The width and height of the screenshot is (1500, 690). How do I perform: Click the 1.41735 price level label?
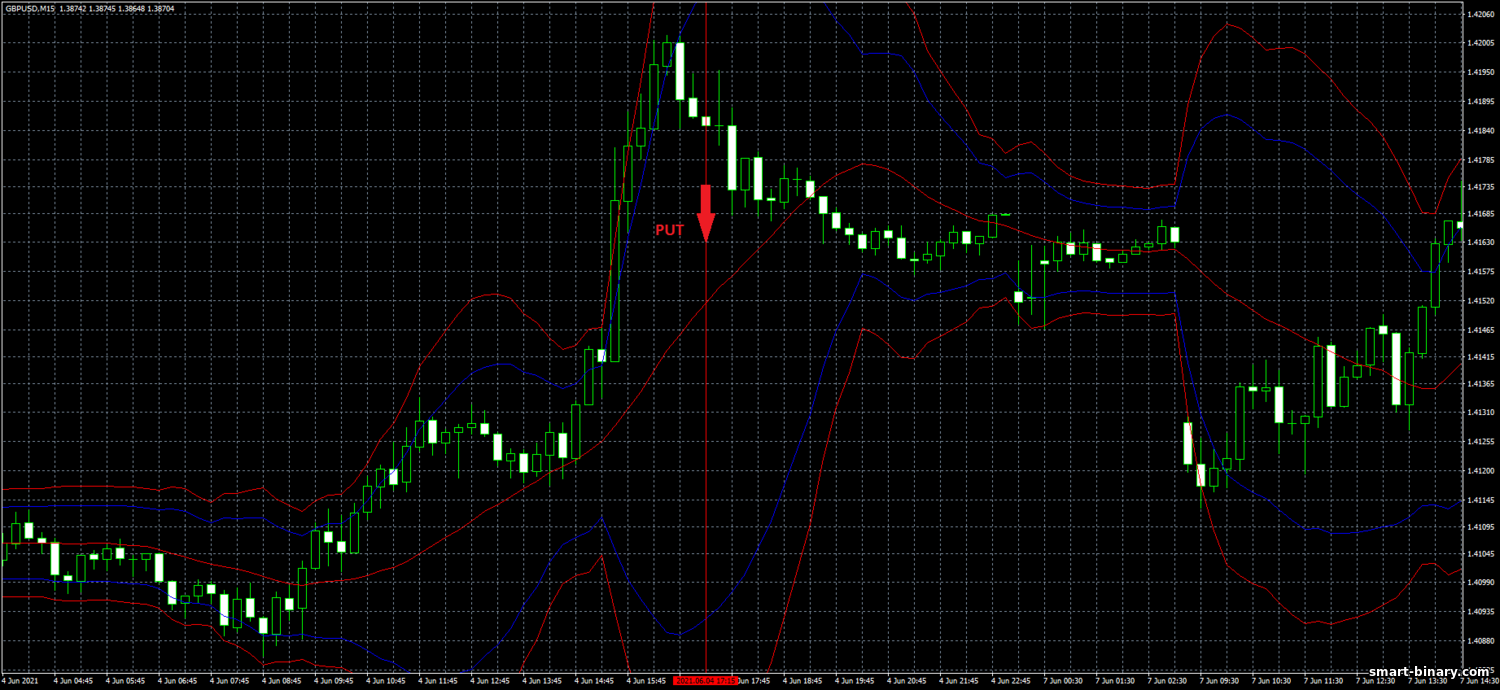1479,187
